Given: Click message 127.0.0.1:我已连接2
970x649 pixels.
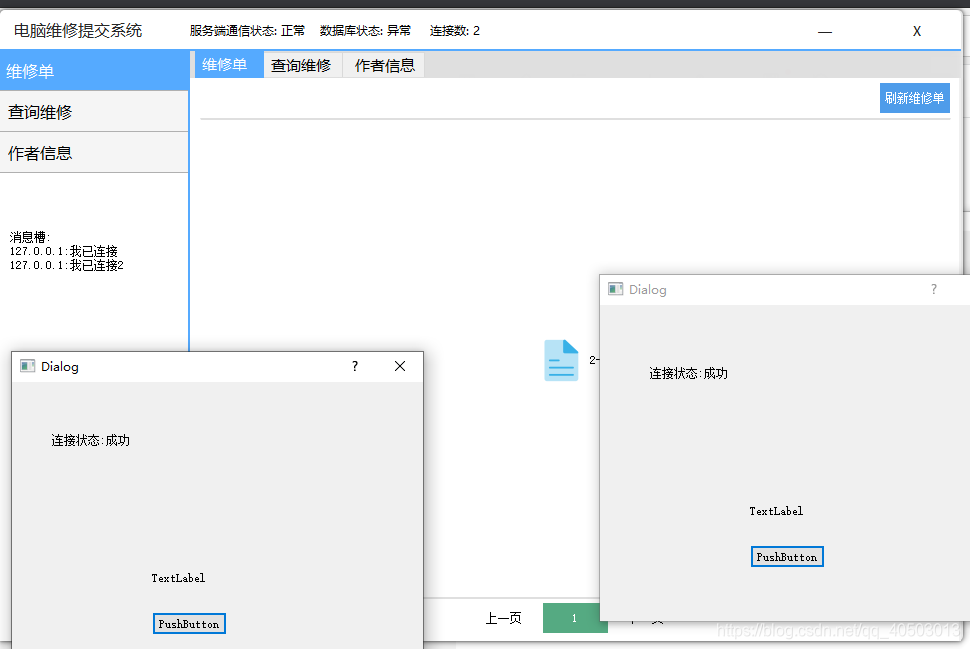Looking at the screenshot, I should point(66,265).
